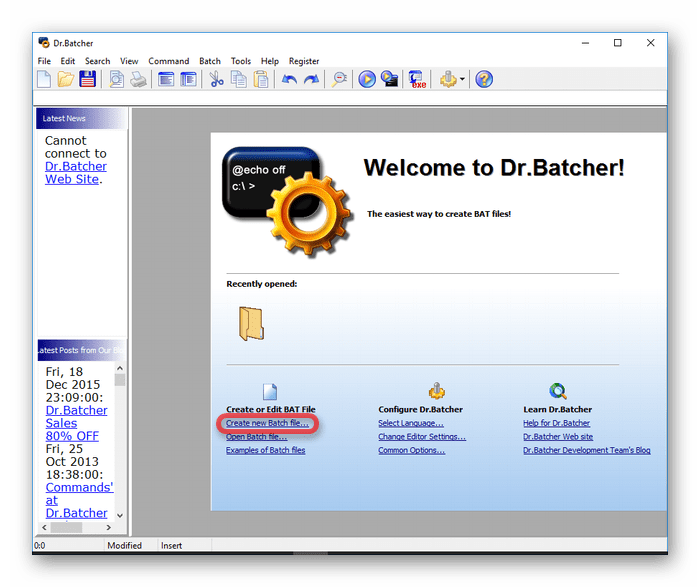Click the Copy toolbar icon
Image resolution: width=700 pixels, height=587 pixels.
238,79
